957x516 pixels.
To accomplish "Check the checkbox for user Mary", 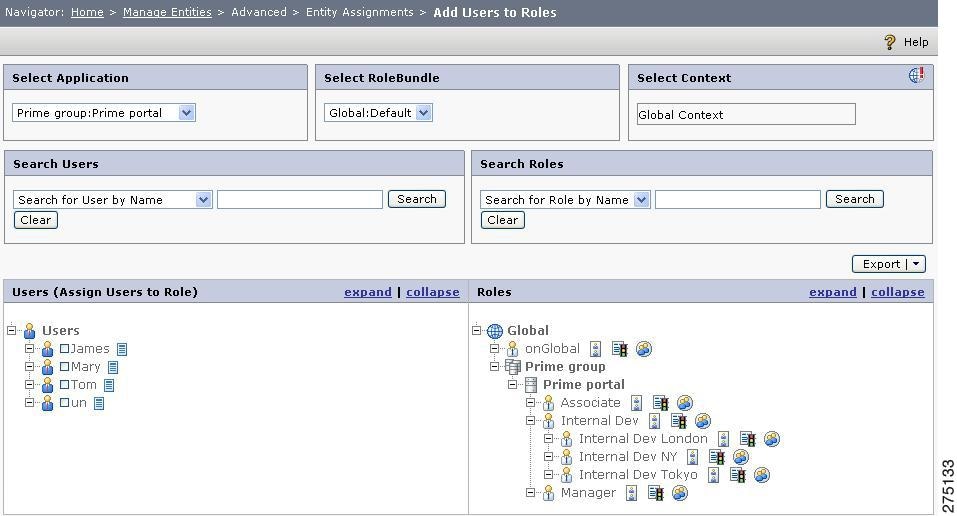I will pyautogui.click(x=65, y=367).
